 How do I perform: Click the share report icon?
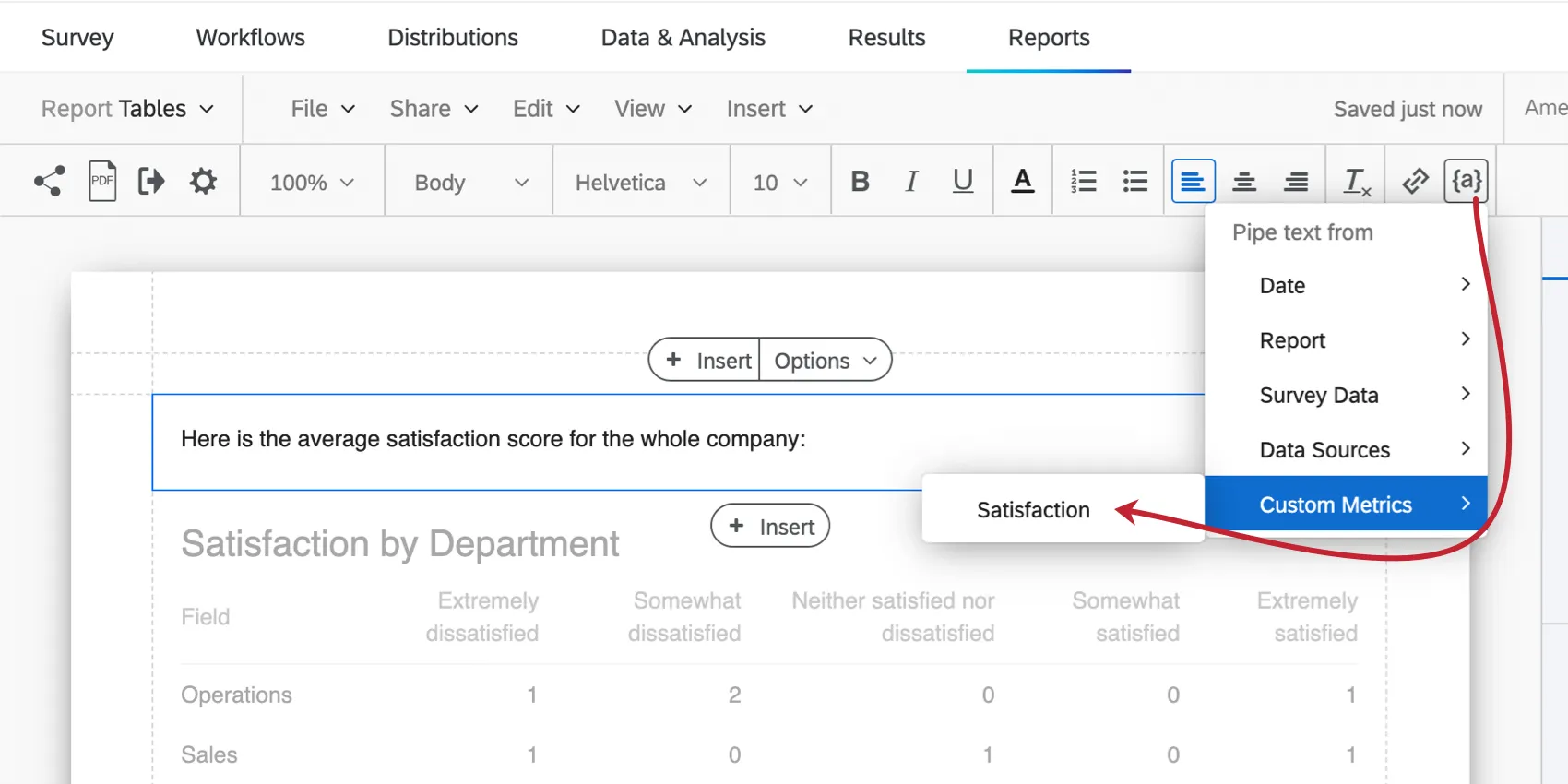[x=49, y=181]
